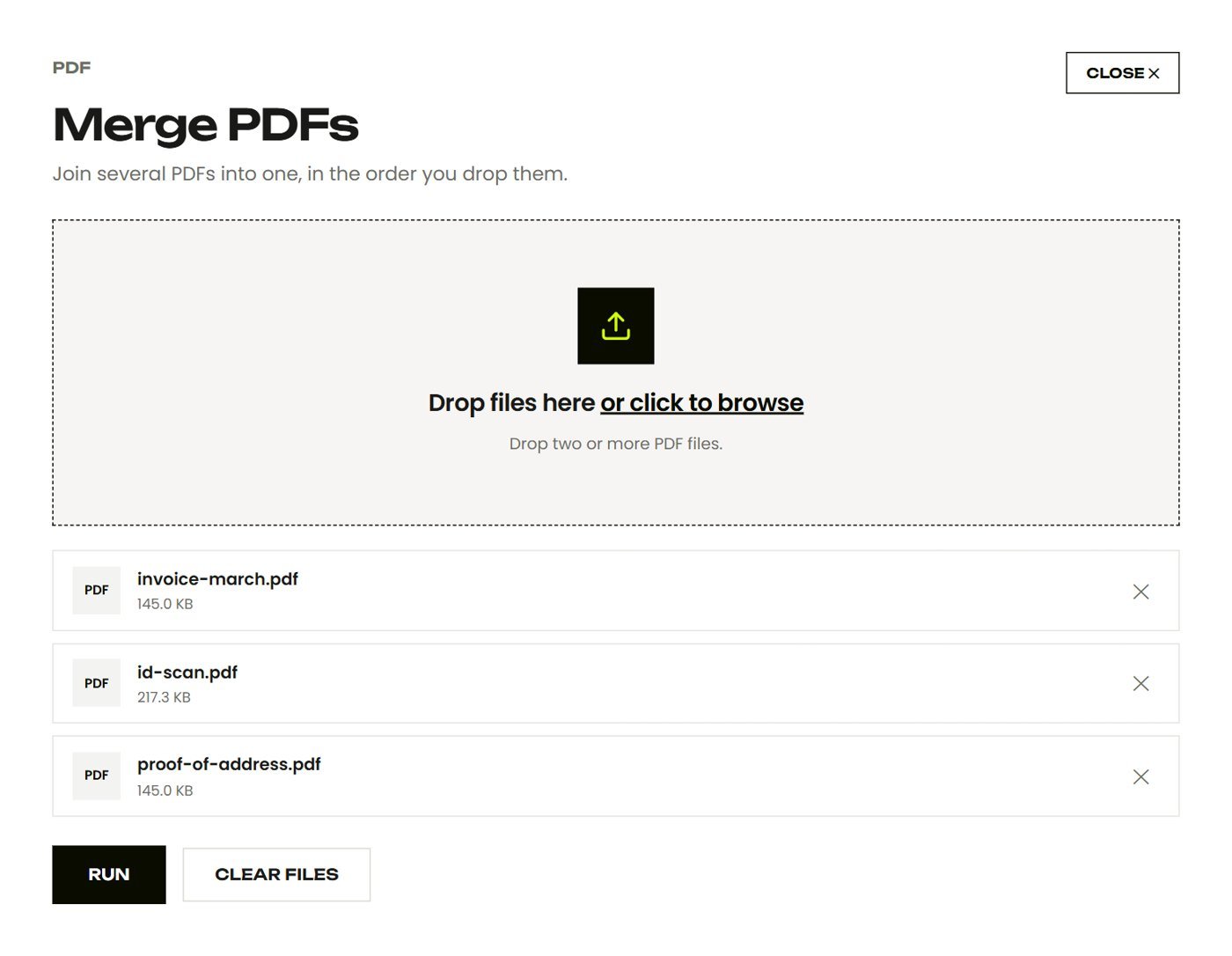Click the upload arrow icon in drop zone

(x=616, y=326)
